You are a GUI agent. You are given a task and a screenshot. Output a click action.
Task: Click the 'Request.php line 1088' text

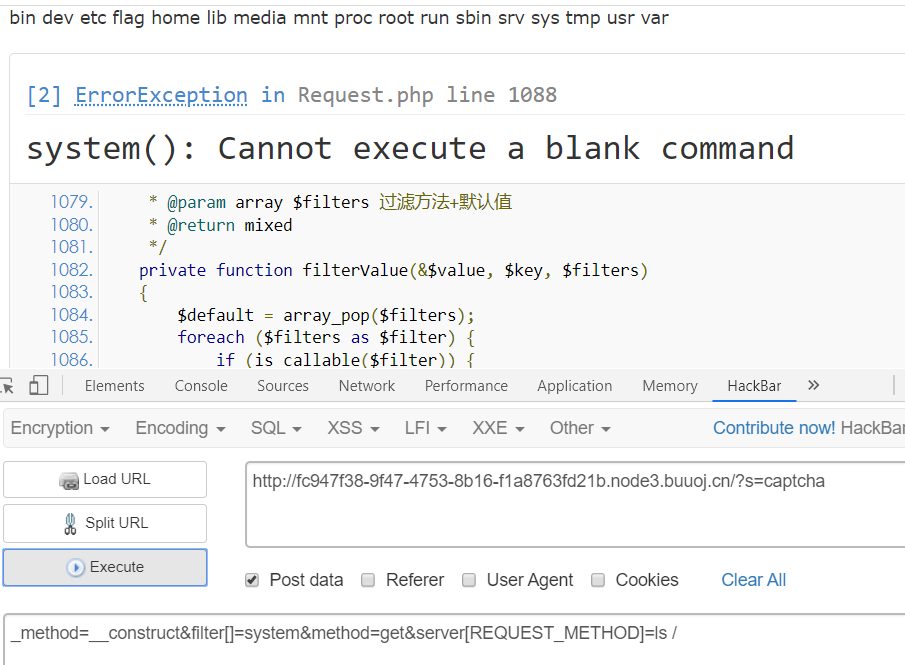pyautogui.click(x=427, y=95)
